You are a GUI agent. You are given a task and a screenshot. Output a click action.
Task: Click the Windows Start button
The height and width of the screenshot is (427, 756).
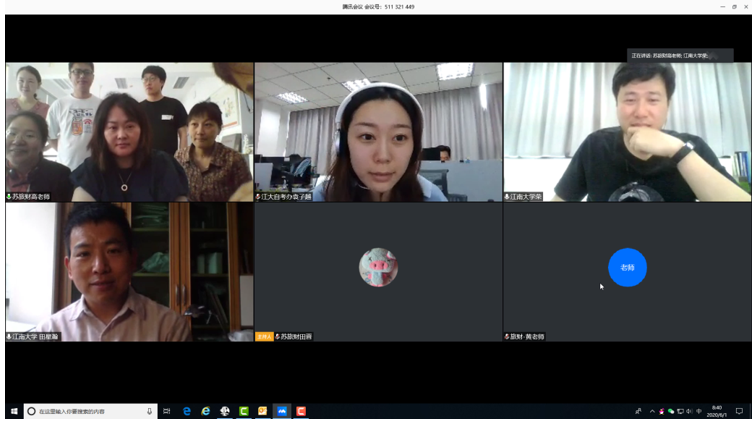tap(14, 411)
